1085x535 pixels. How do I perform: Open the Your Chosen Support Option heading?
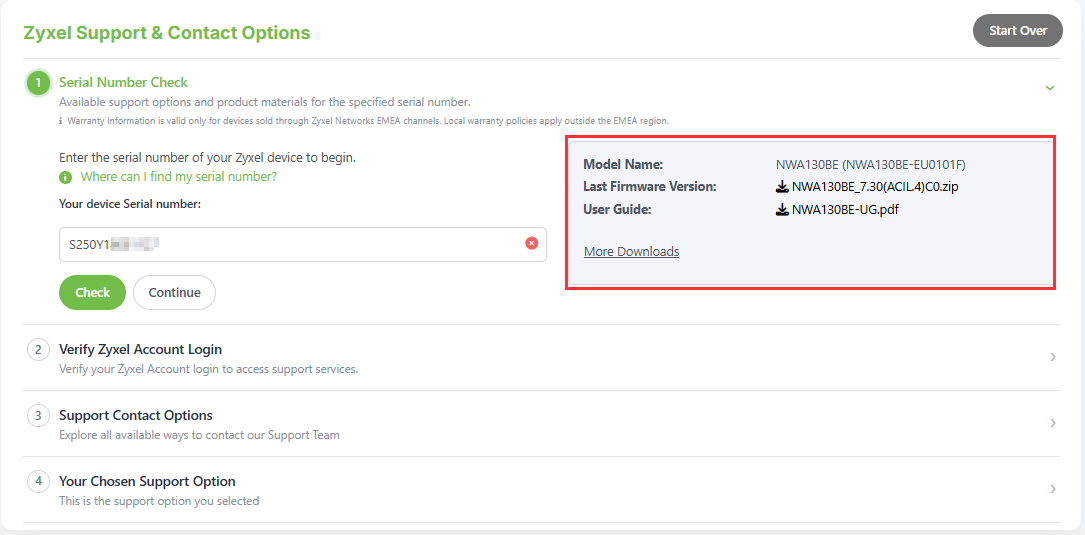pos(147,481)
